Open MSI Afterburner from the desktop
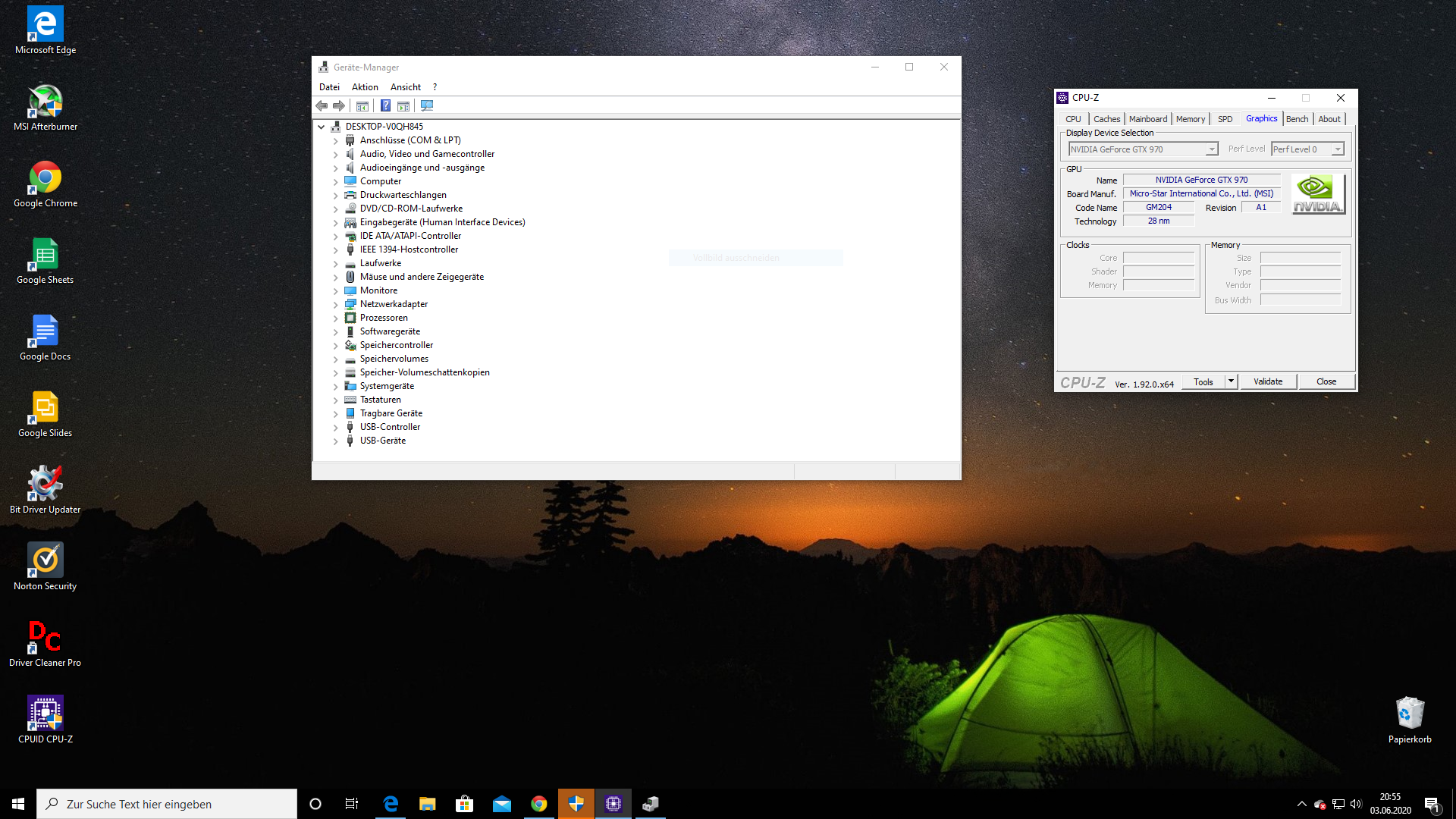The image size is (1456, 819). click(45, 102)
